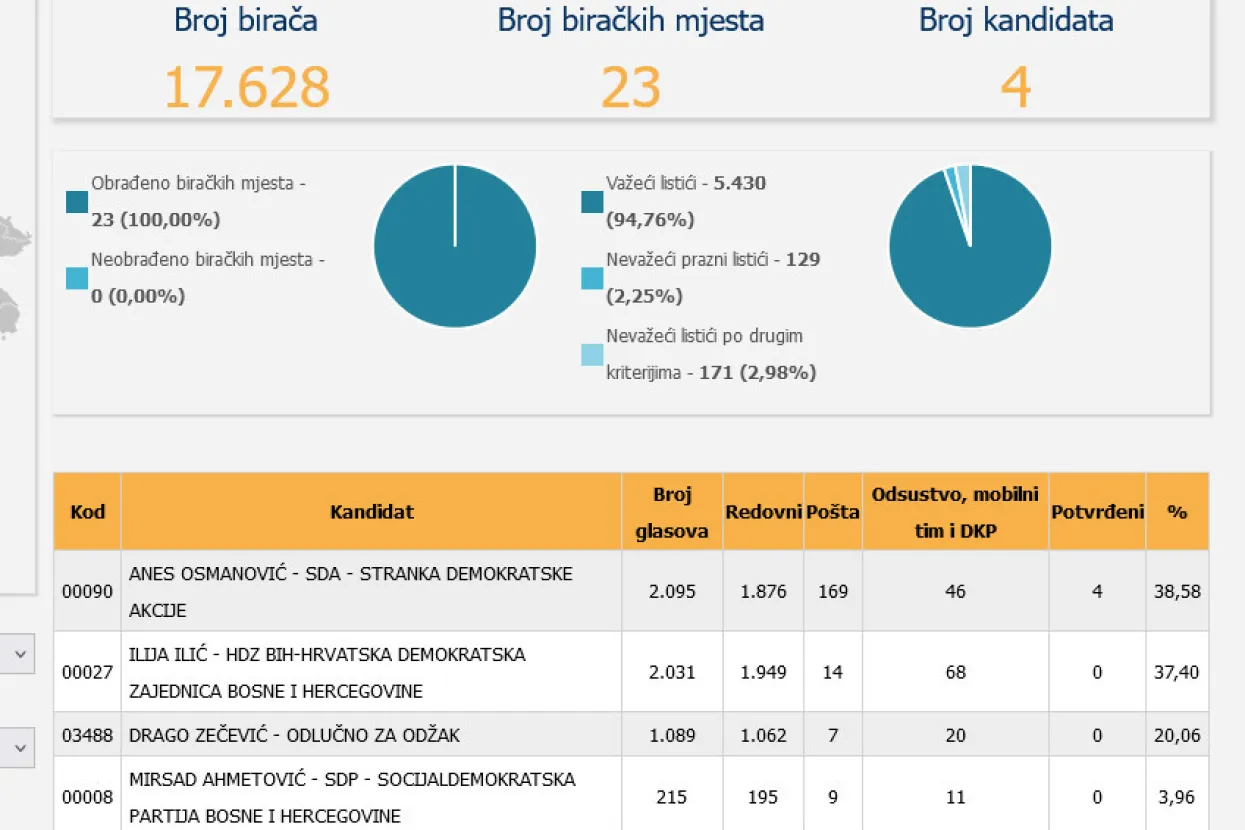Click the Potvrđeni column header
Image resolution: width=1245 pixels, height=830 pixels.
[x=1097, y=512]
